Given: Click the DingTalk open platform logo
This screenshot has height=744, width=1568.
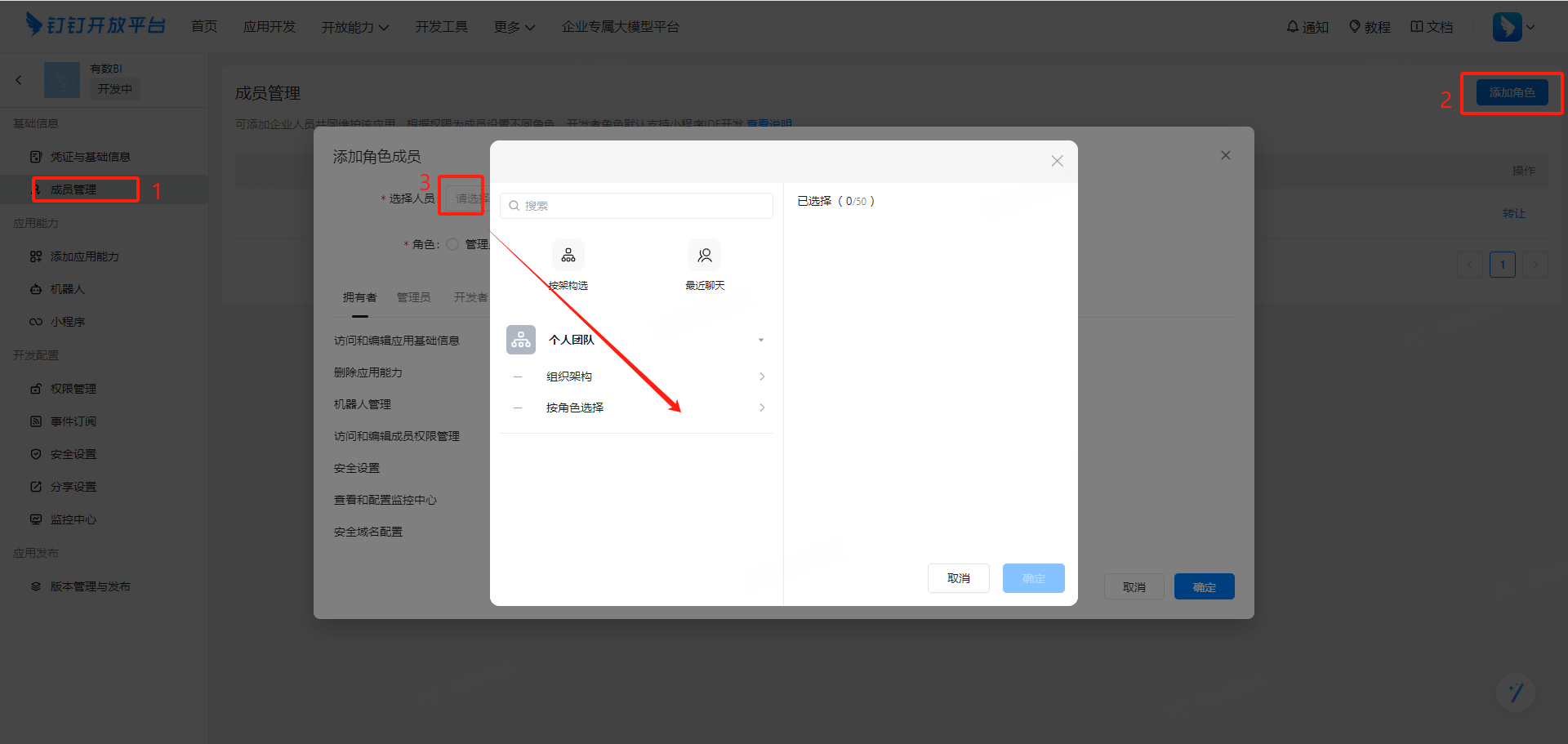Looking at the screenshot, I should point(96,25).
